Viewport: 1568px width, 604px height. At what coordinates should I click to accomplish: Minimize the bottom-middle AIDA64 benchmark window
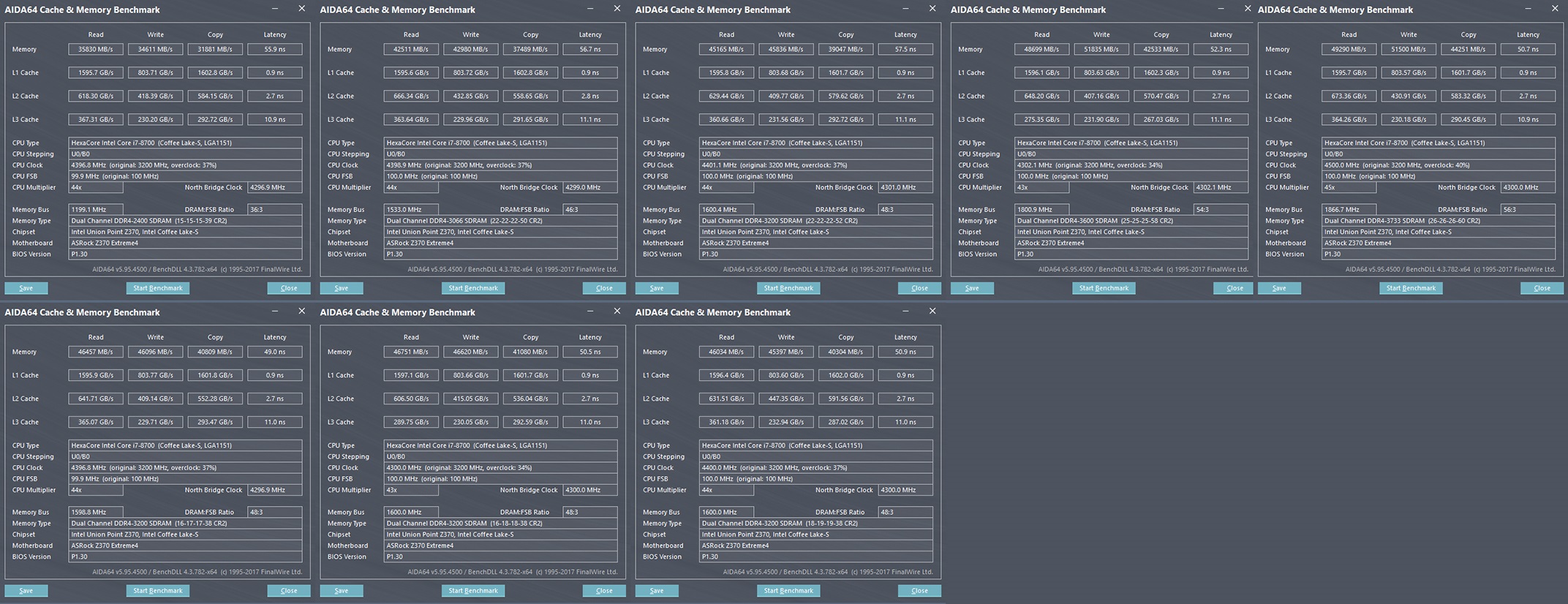tap(590, 312)
